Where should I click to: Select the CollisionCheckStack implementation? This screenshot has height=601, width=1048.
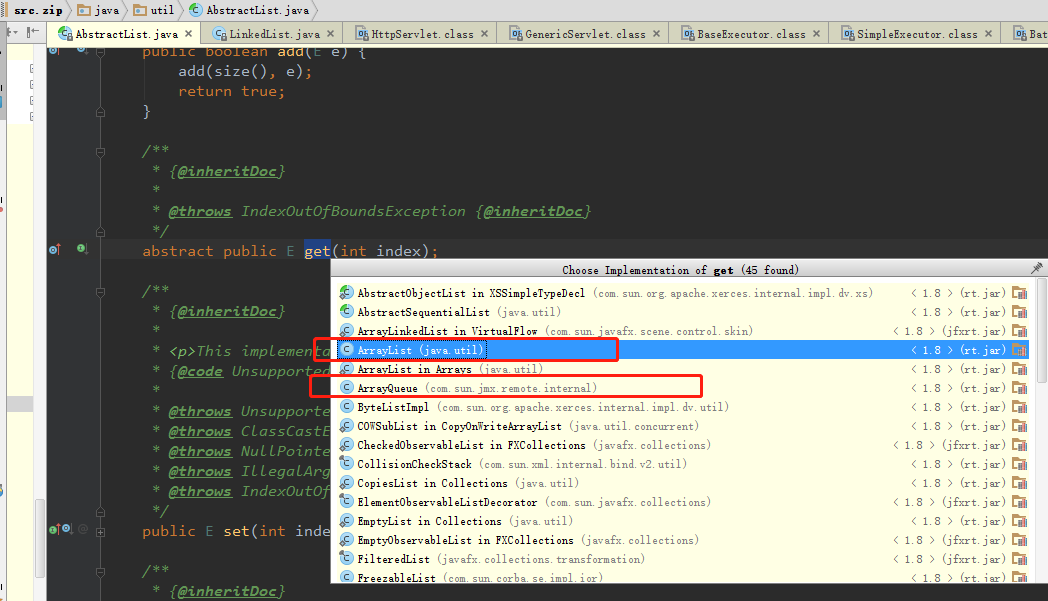682,464
